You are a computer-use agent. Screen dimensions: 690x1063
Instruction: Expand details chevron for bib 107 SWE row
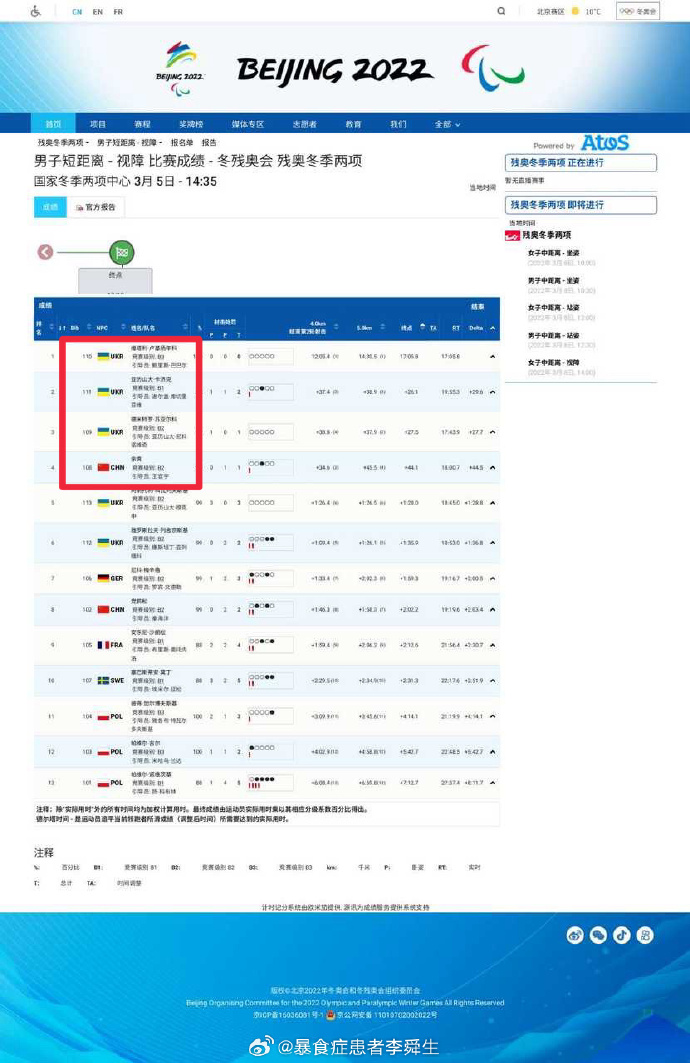493,680
